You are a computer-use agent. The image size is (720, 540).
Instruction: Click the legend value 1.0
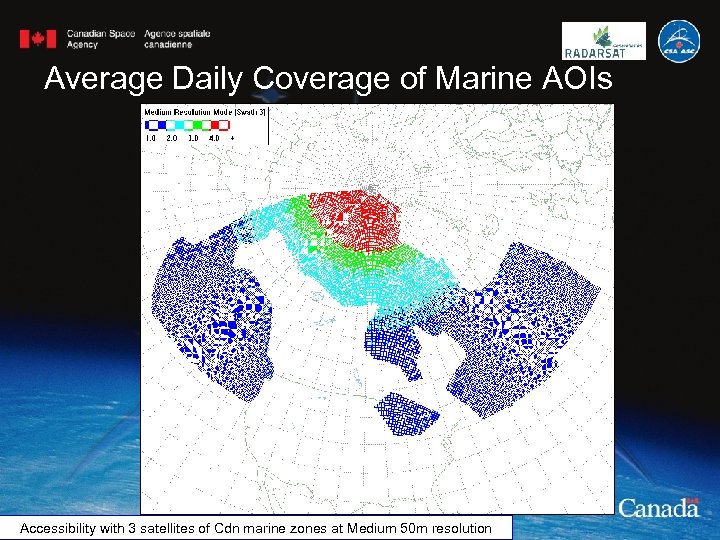tap(150, 138)
